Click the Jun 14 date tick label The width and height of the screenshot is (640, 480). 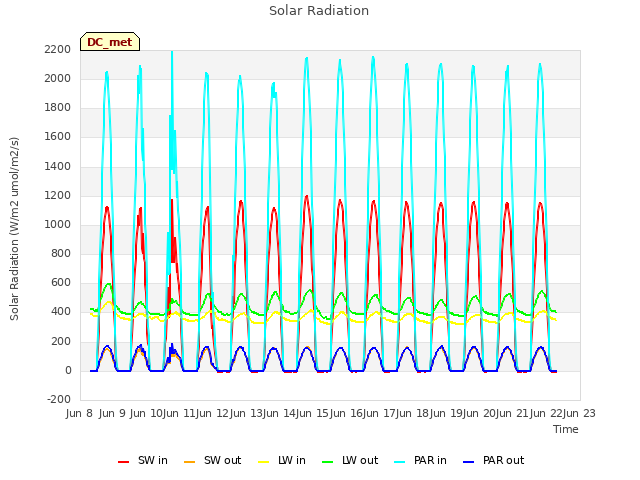click(x=278, y=413)
